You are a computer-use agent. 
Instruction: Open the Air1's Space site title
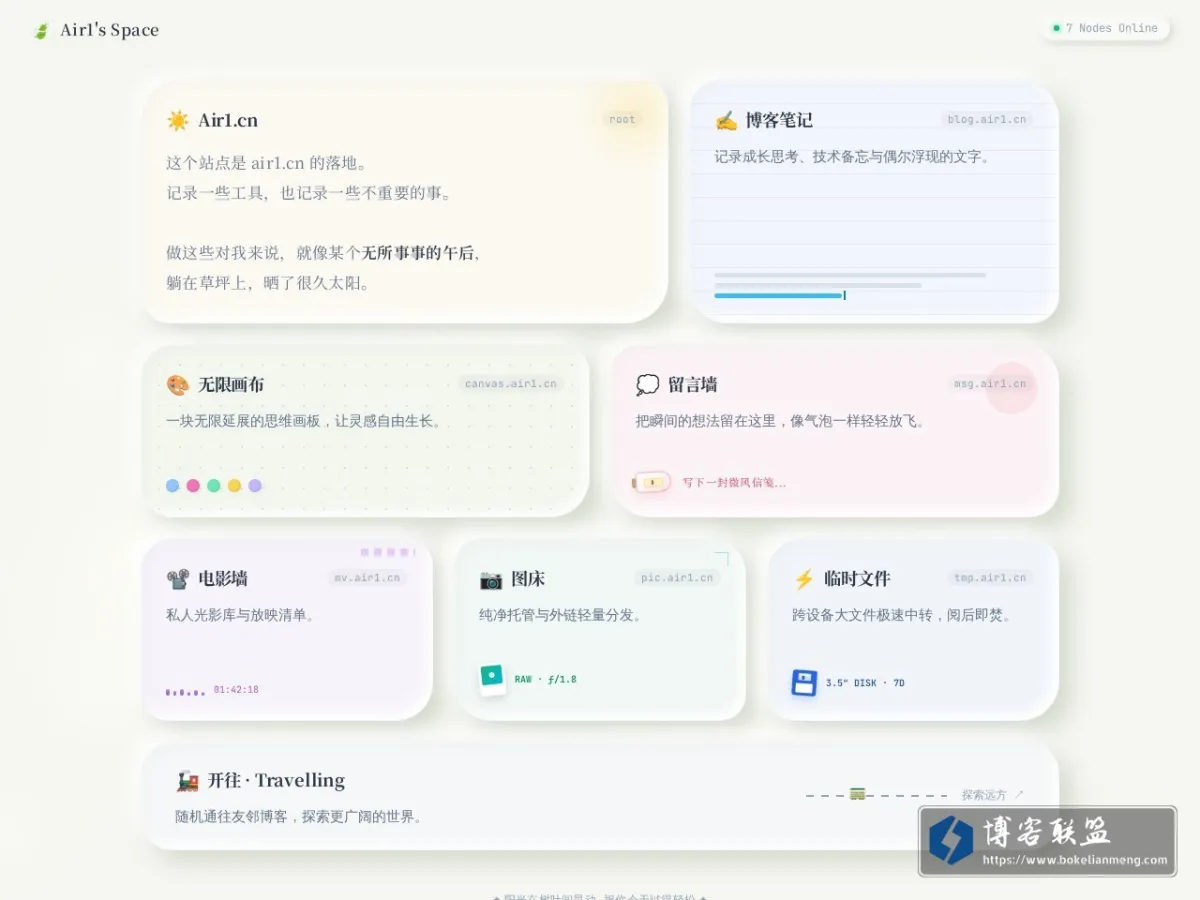coord(109,30)
